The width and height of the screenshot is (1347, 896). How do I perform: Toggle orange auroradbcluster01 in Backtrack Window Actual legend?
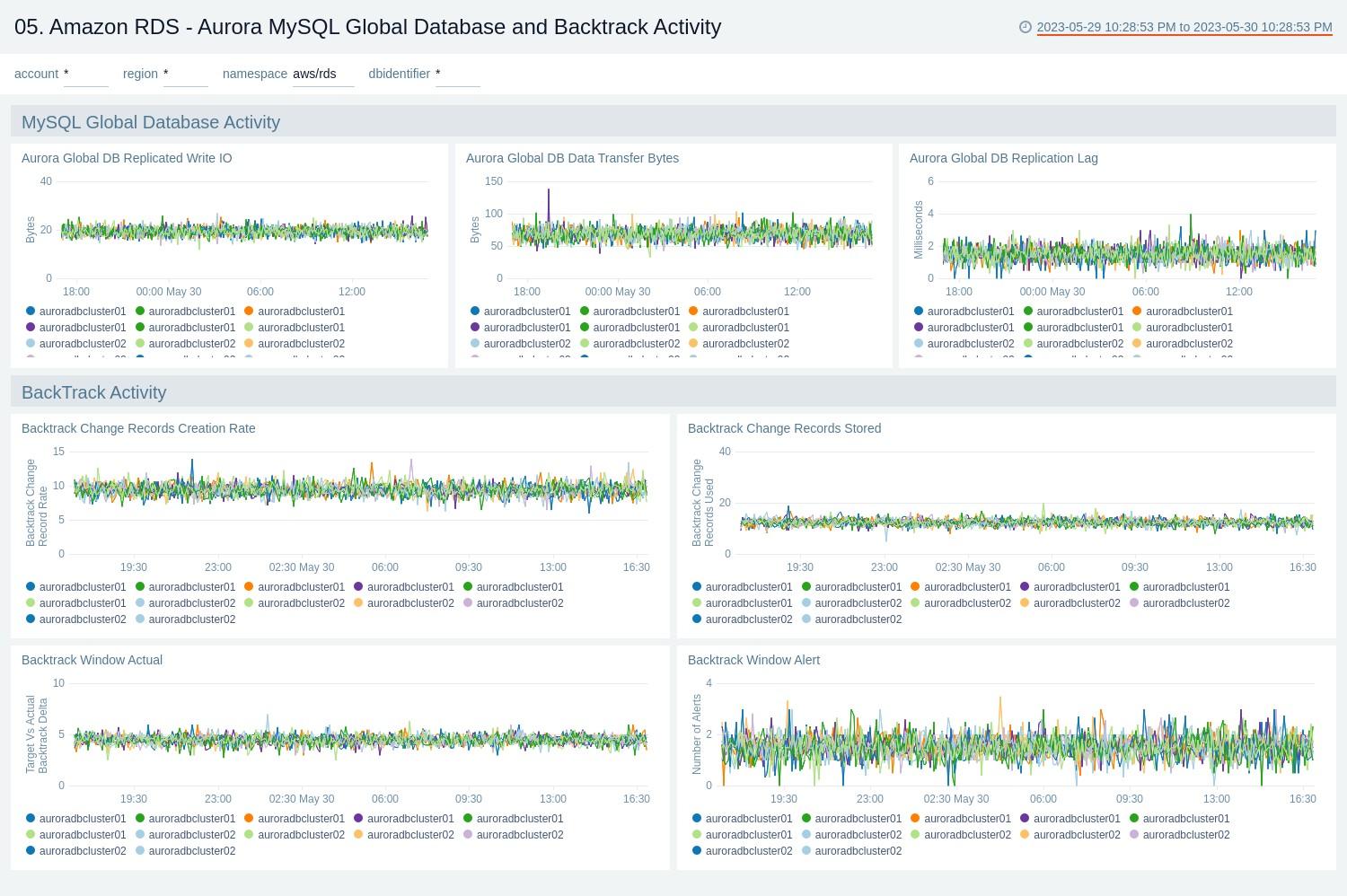(294, 819)
